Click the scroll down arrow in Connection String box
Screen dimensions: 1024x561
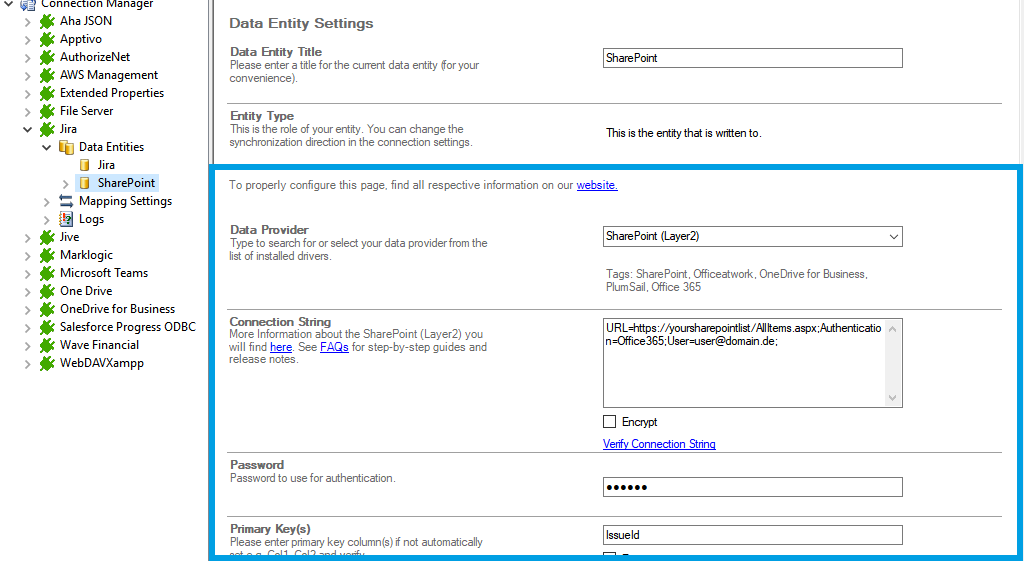tap(894, 398)
